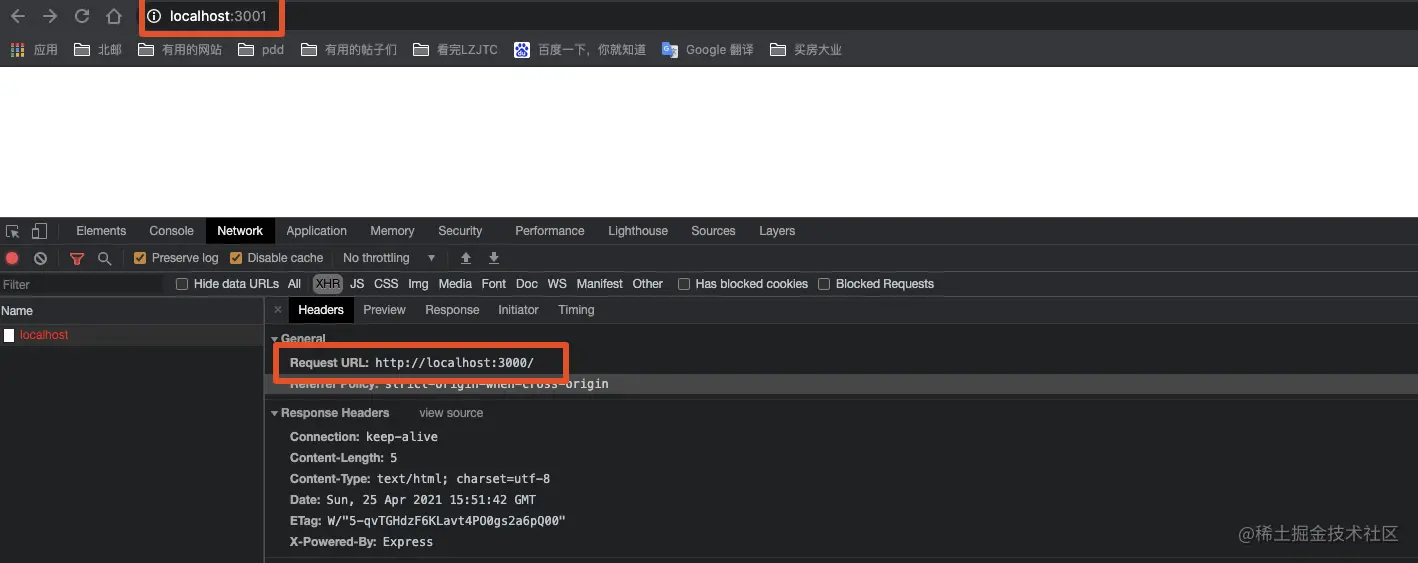Screen dimensions: 1418x563
Task: Filter requests by CSS type
Action: (x=386, y=284)
